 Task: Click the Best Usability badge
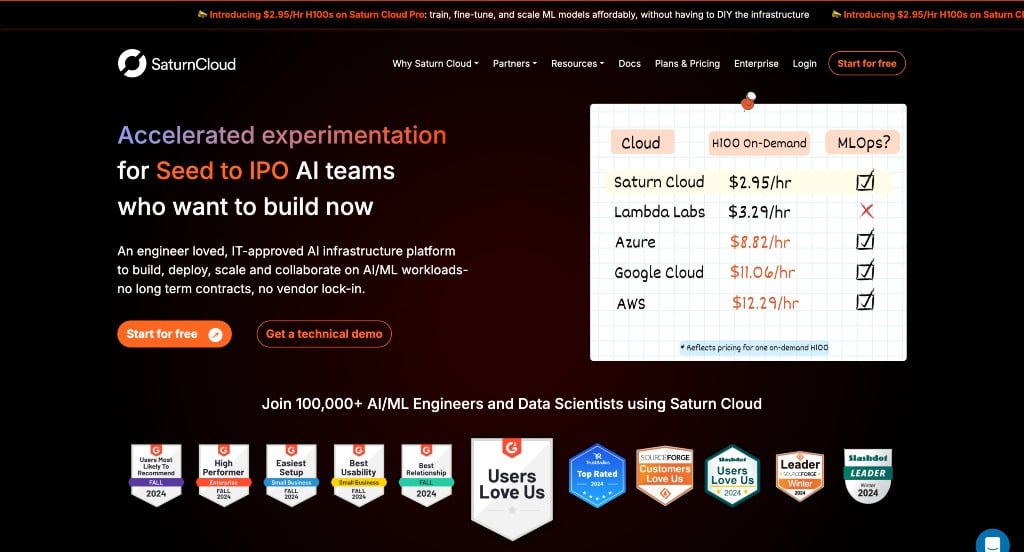tap(359, 474)
